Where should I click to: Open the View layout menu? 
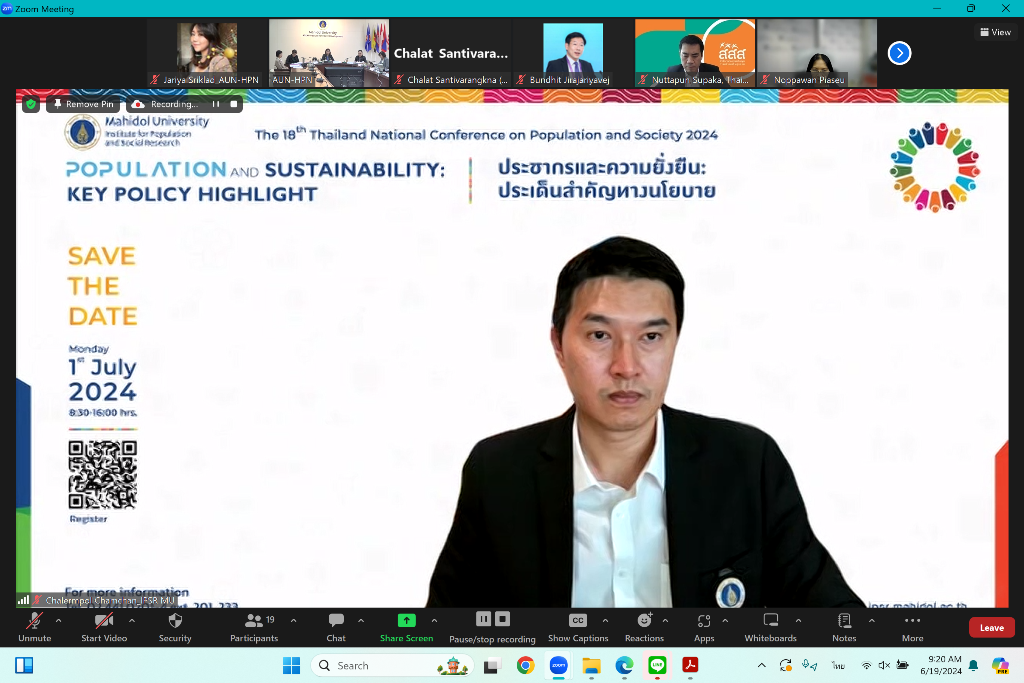coord(995,32)
